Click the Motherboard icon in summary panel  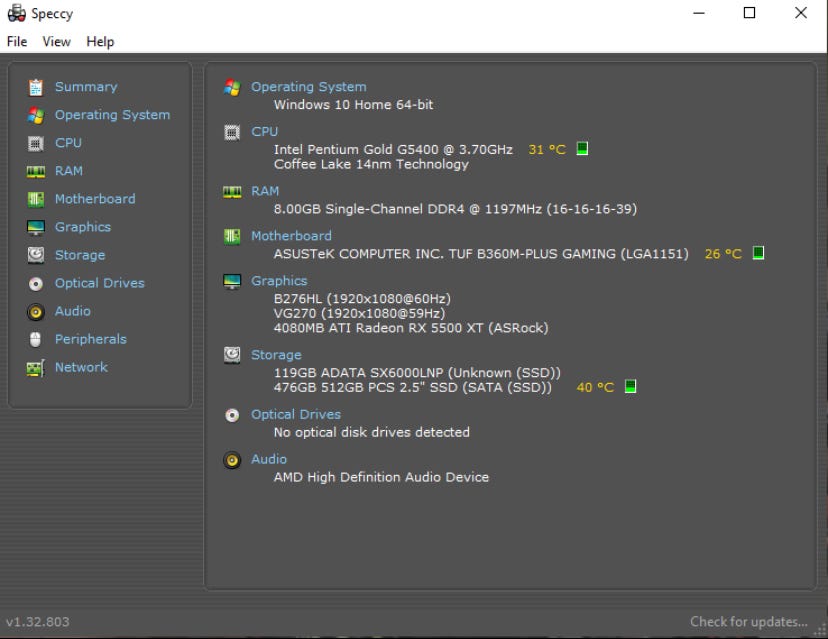point(232,236)
